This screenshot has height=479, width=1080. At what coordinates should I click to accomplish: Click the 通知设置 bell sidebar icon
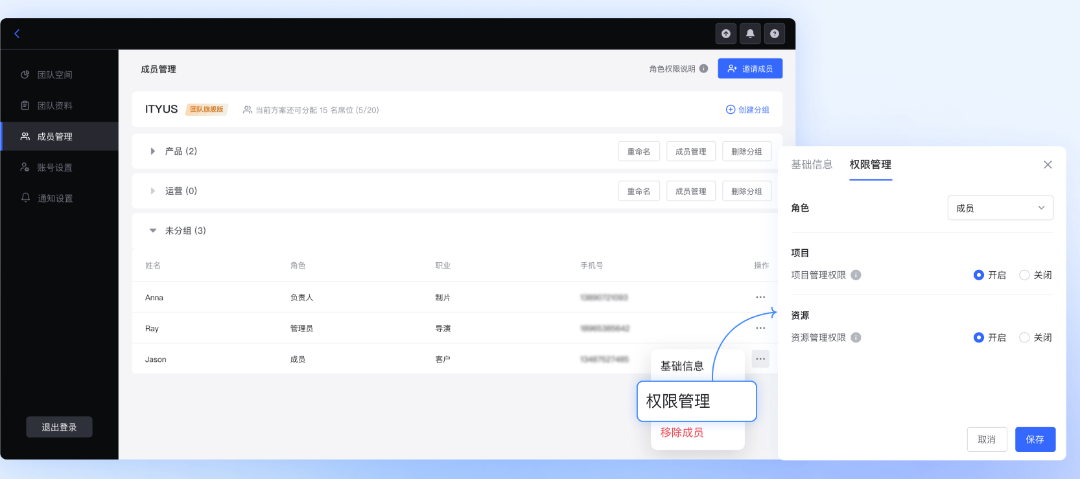click(x=25, y=198)
